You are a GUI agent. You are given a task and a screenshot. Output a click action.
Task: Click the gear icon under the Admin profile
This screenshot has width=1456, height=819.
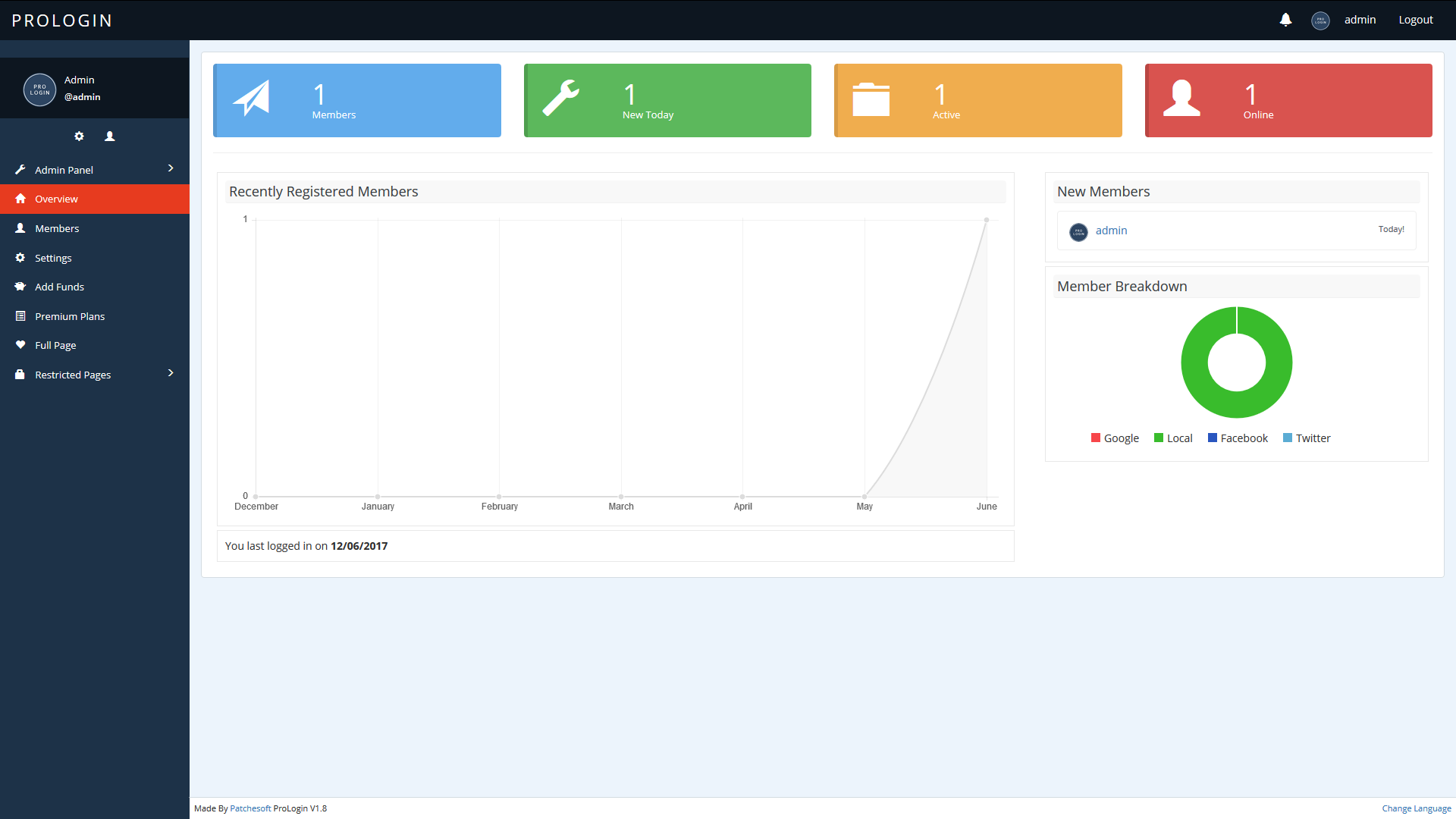[79, 136]
